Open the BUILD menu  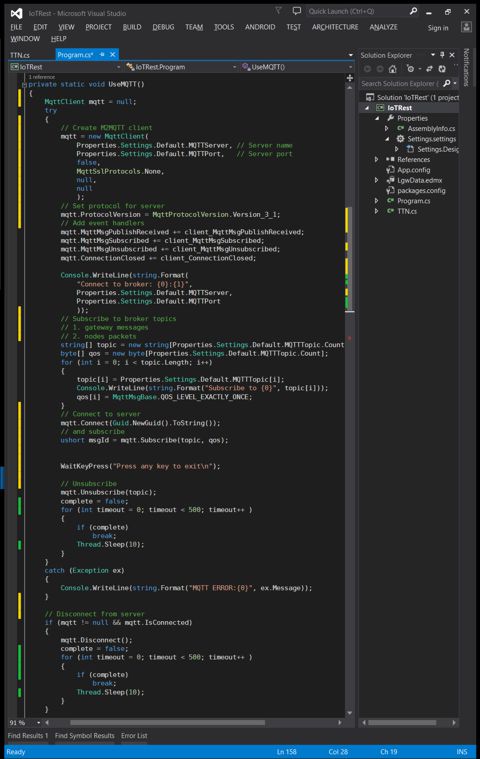(132, 27)
